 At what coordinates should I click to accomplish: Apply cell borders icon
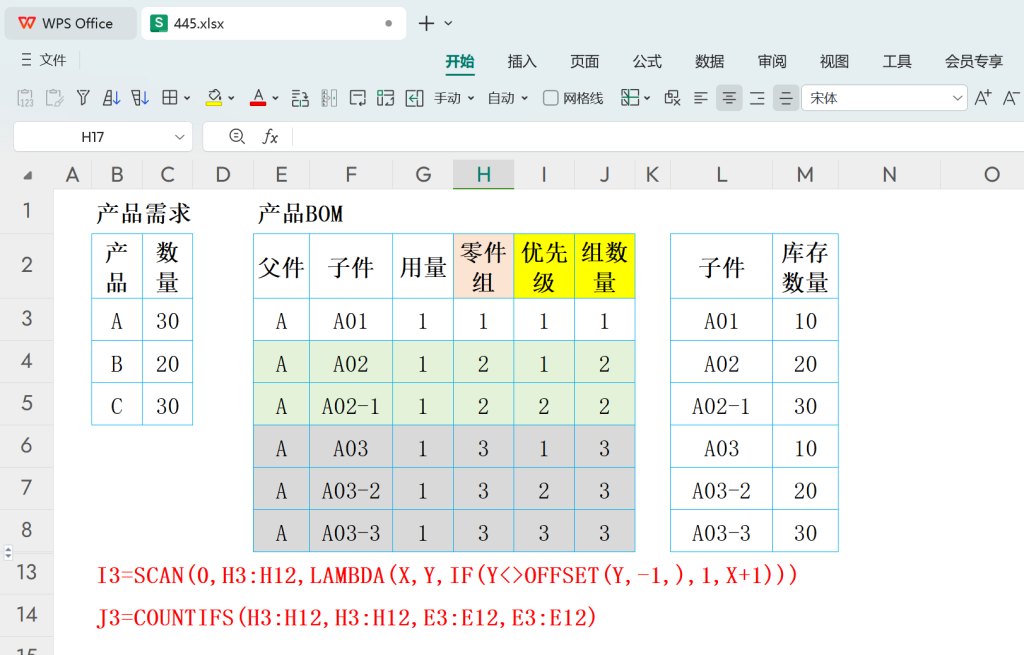click(x=170, y=98)
